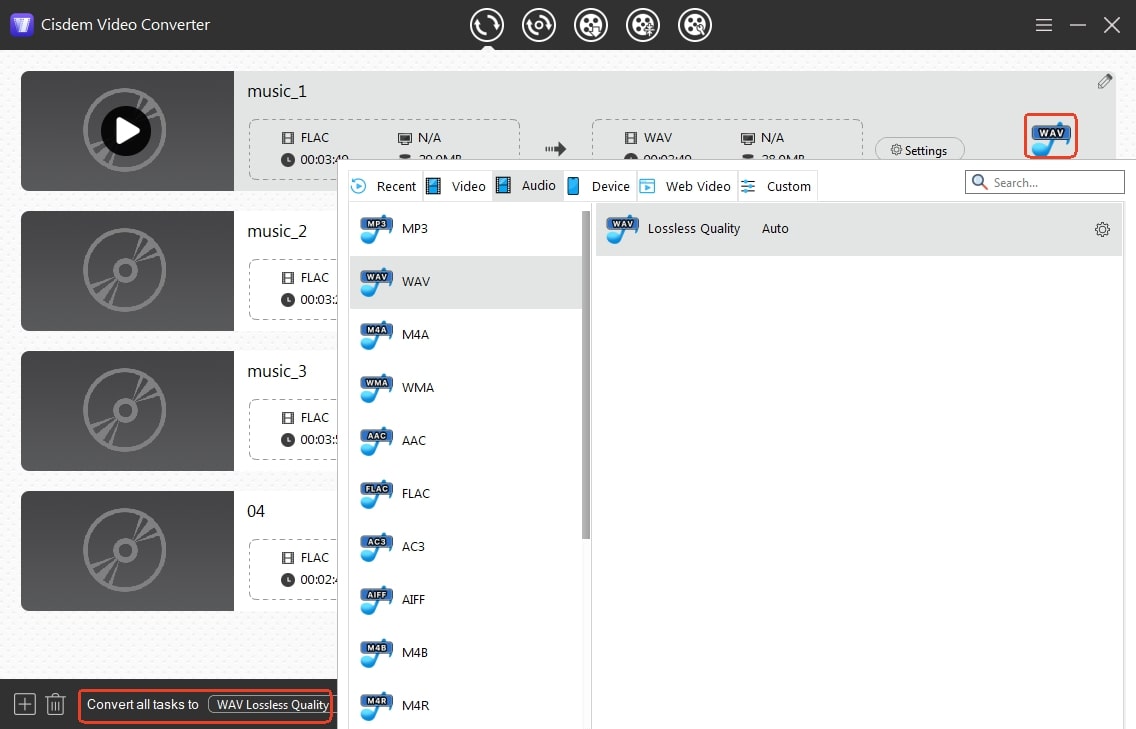Image resolution: width=1136 pixels, height=729 pixels.
Task: Play the music_1 thumbnail
Action: coord(126,131)
